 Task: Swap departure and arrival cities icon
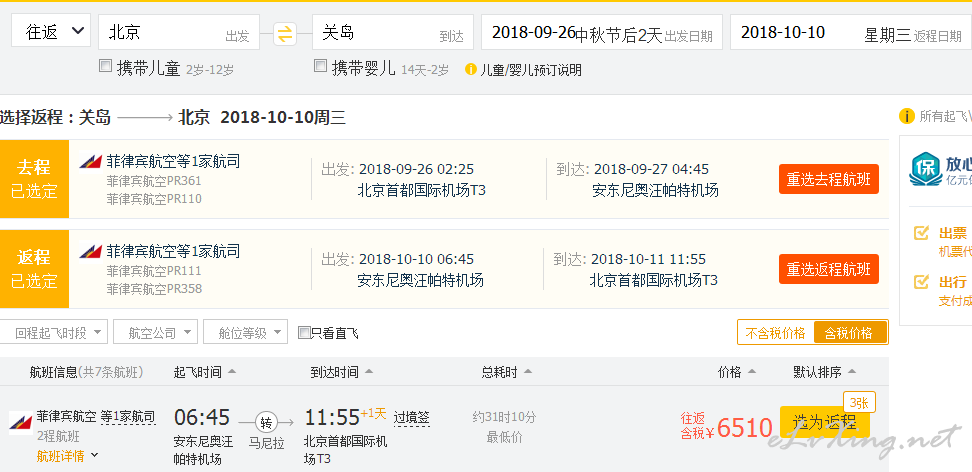(285, 33)
